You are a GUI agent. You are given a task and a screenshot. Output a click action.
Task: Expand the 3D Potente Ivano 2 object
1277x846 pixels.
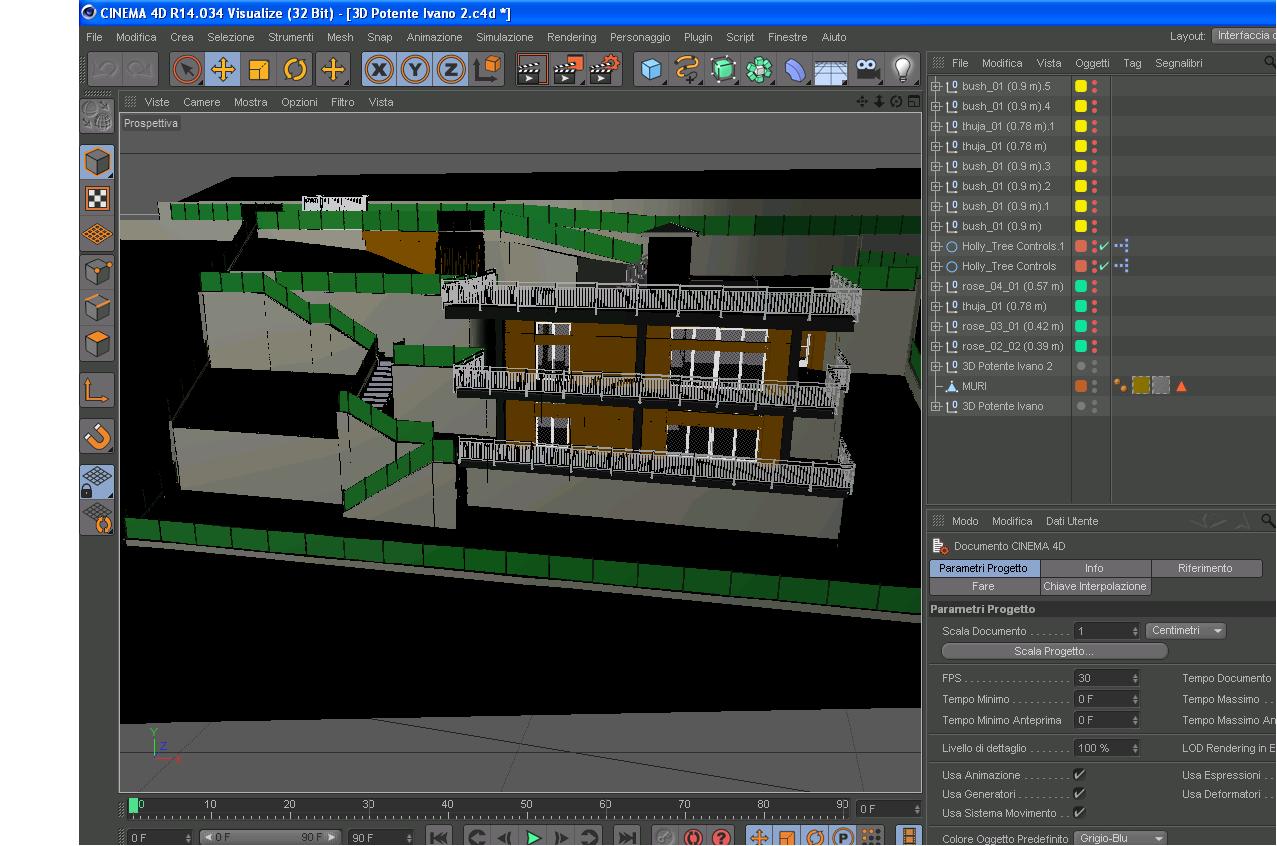(936, 366)
